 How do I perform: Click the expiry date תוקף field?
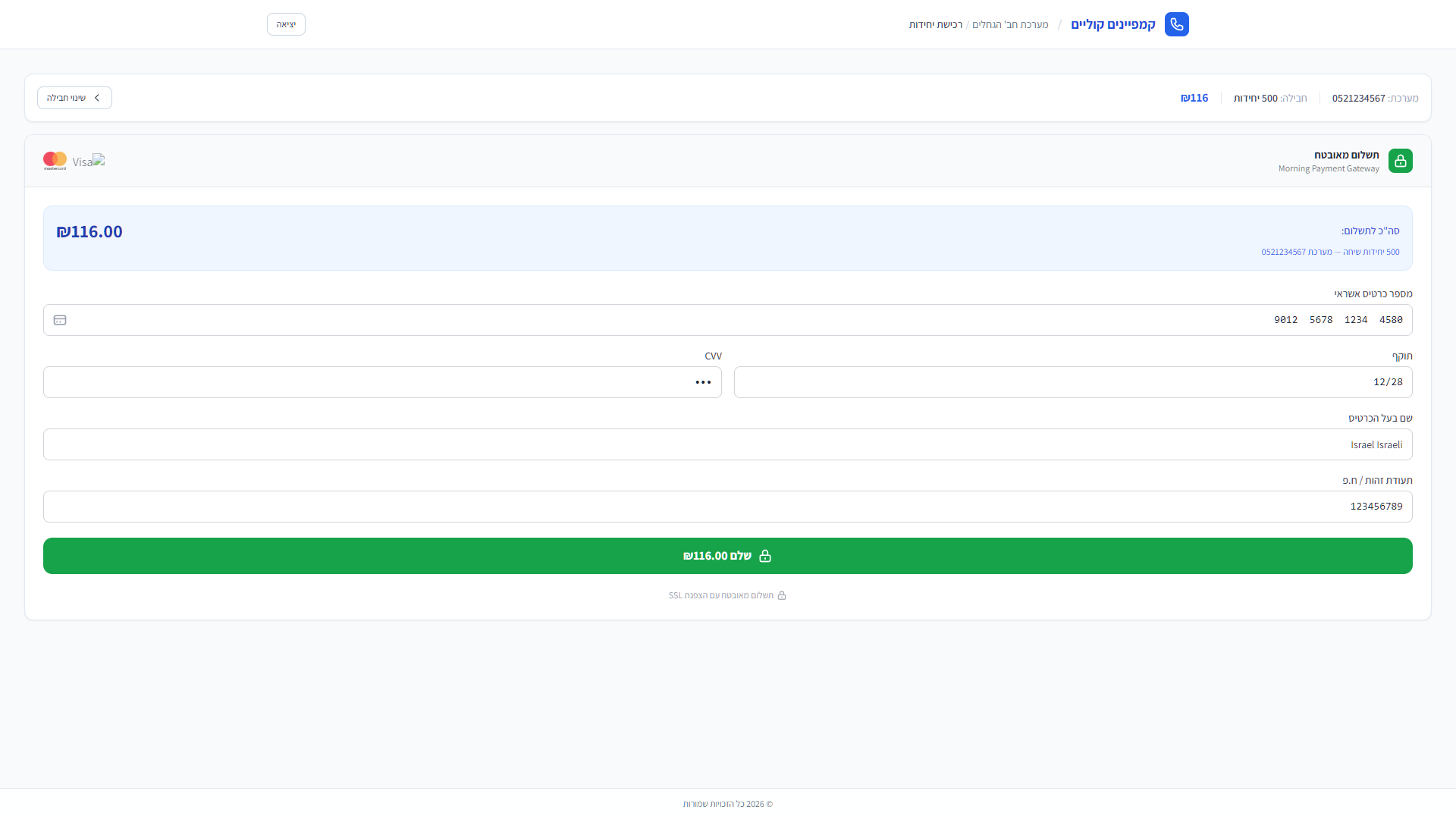click(x=1072, y=382)
